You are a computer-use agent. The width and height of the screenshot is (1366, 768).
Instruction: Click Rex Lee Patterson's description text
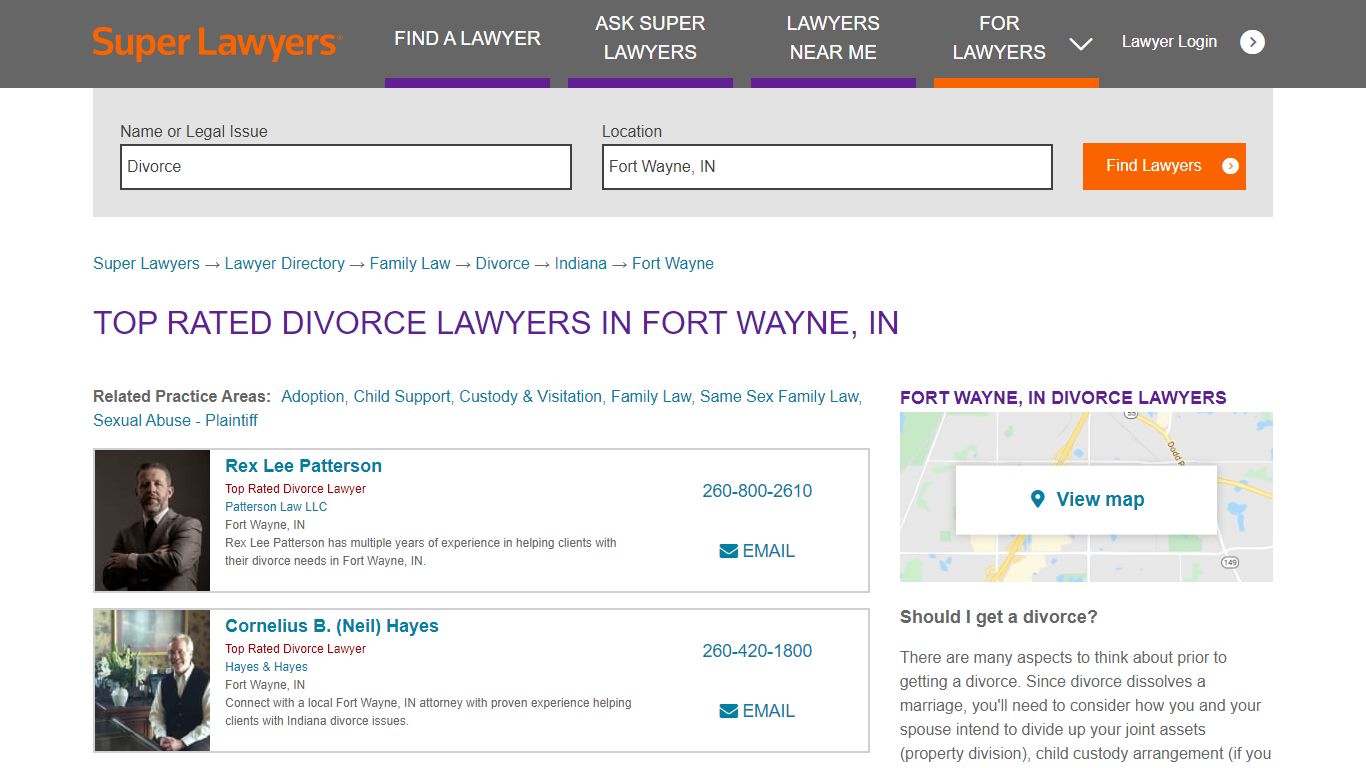click(x=421, y=552)
